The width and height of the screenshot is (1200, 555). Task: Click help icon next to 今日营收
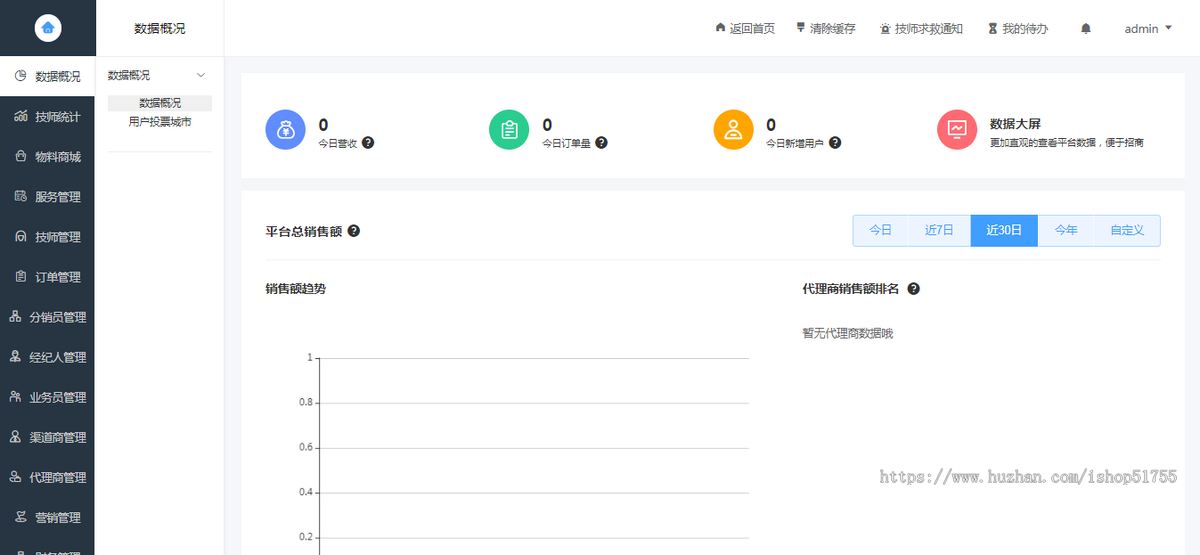click(368, 143)
